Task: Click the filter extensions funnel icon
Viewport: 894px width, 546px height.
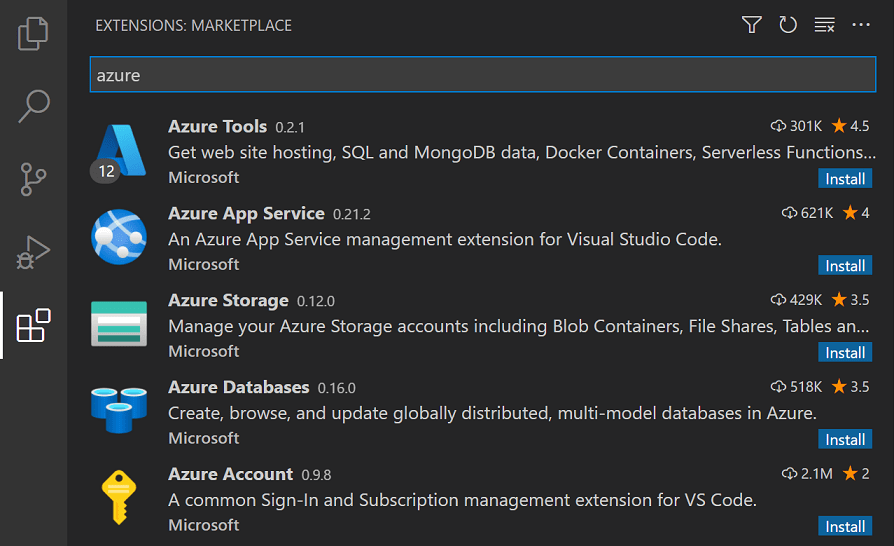Action: click(752, 25)
